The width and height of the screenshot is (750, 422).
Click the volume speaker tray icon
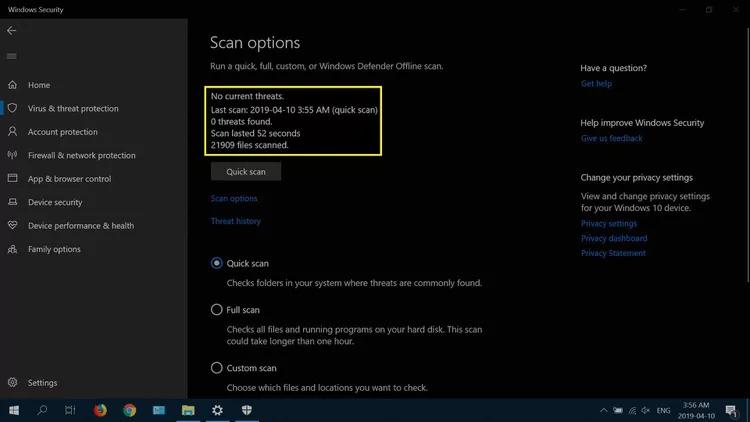646,410
